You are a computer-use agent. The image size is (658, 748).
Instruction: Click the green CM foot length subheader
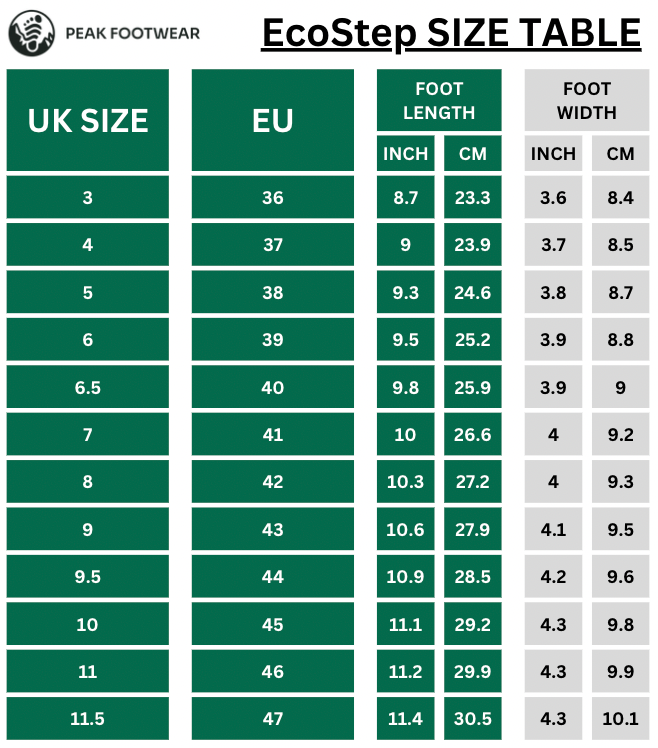tap(472, 154)
